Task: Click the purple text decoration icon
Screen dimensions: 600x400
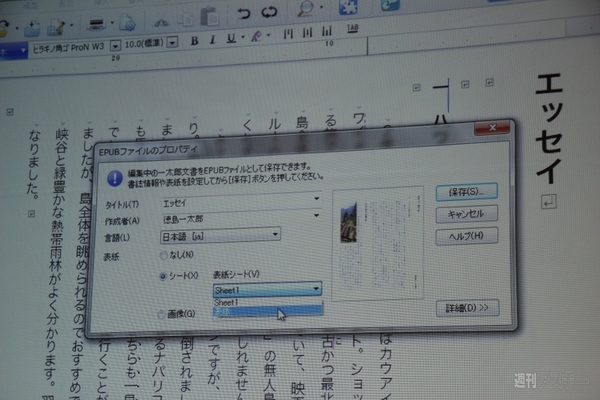Action: (256, 36)
